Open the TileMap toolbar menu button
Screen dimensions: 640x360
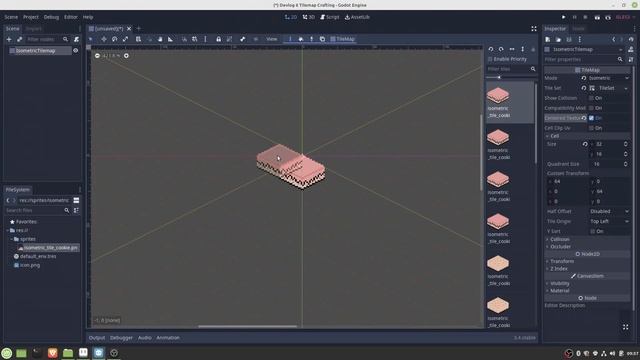click(x=342, y=39)
